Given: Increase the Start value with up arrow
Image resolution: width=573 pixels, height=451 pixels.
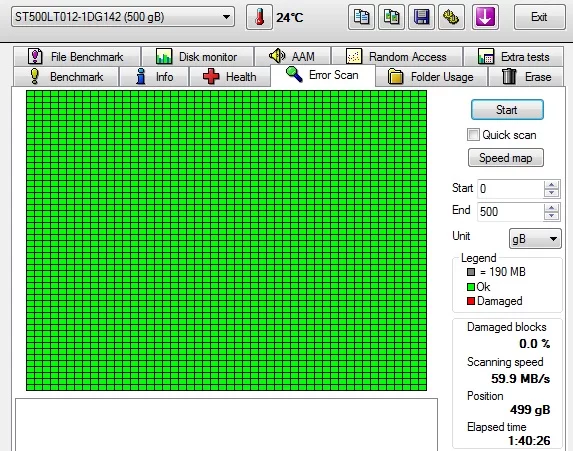Looking at the screenshot, I should pos(551,185).
